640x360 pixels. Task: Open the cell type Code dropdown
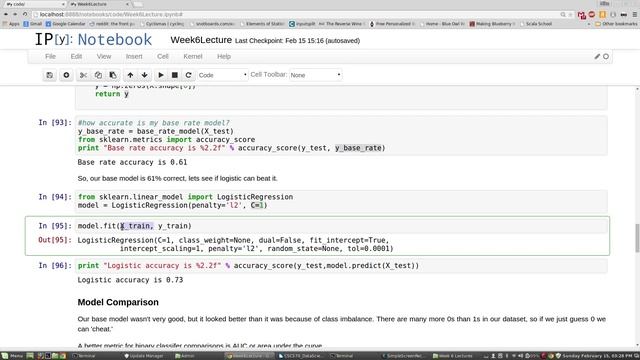pyautogui.click(x=222, y=75)
